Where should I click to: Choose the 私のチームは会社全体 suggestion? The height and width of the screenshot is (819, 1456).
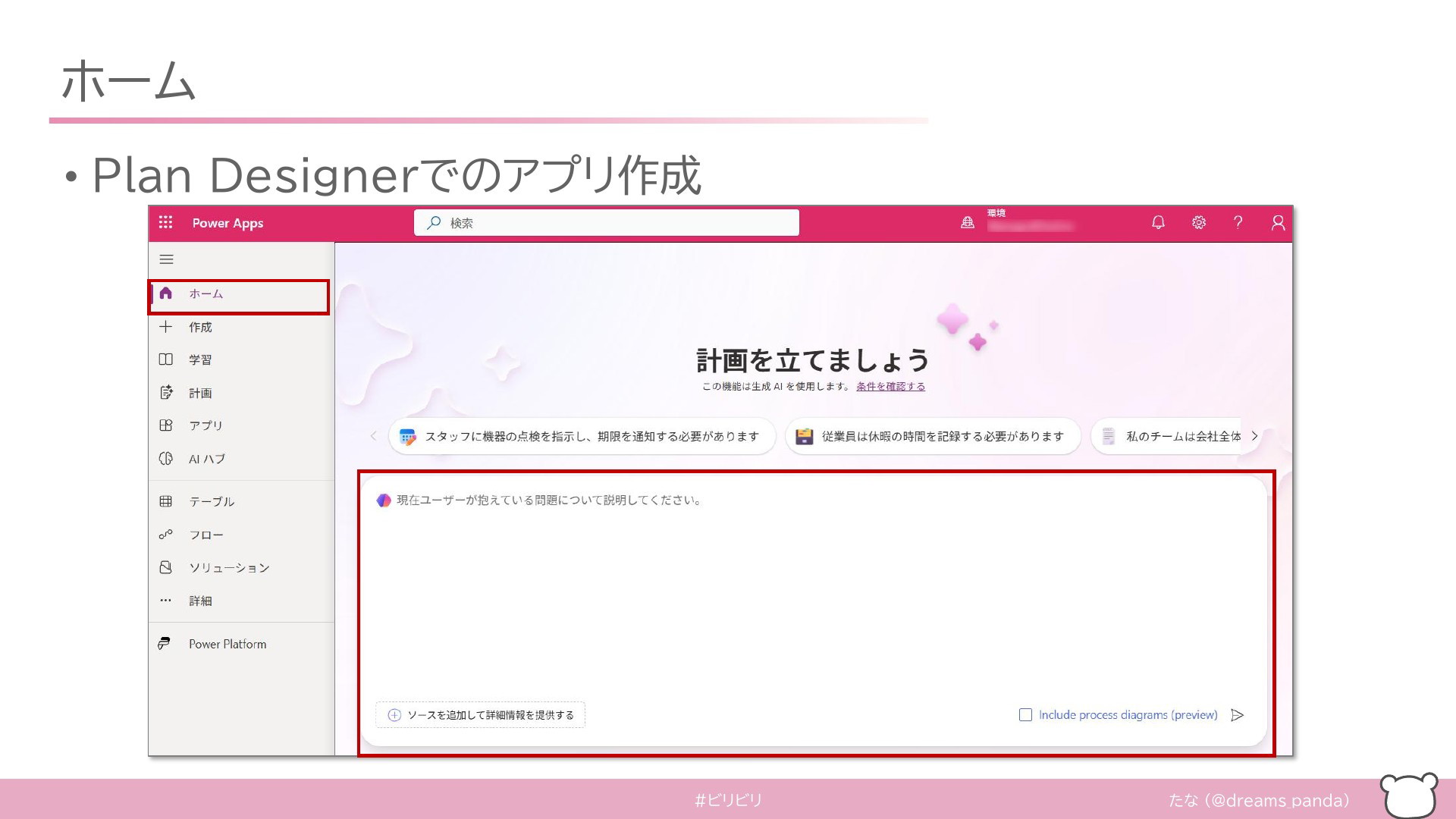click(x=1166, y=437)
